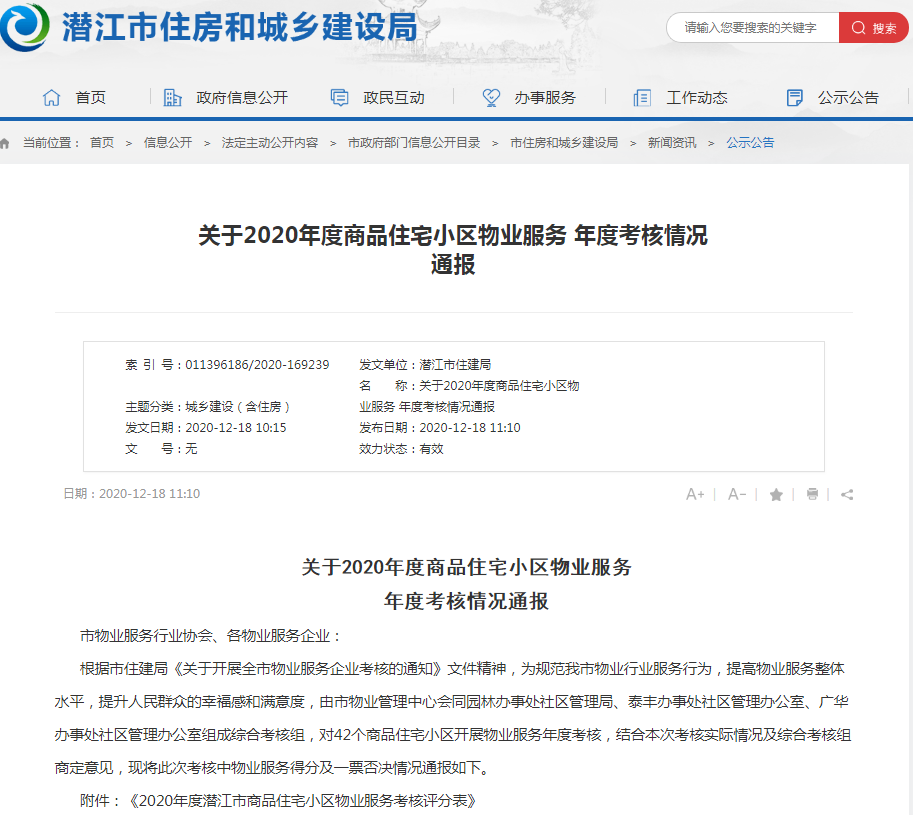The height and width of the screenshot is (815, 913).
Task: Toggle the favorite star on this announcement
Action: coord(776,494)
